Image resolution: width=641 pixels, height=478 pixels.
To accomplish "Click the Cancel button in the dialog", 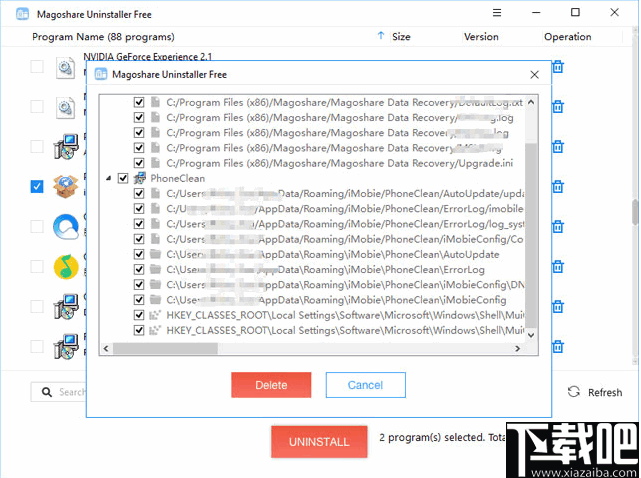I will tap(365, 385).
